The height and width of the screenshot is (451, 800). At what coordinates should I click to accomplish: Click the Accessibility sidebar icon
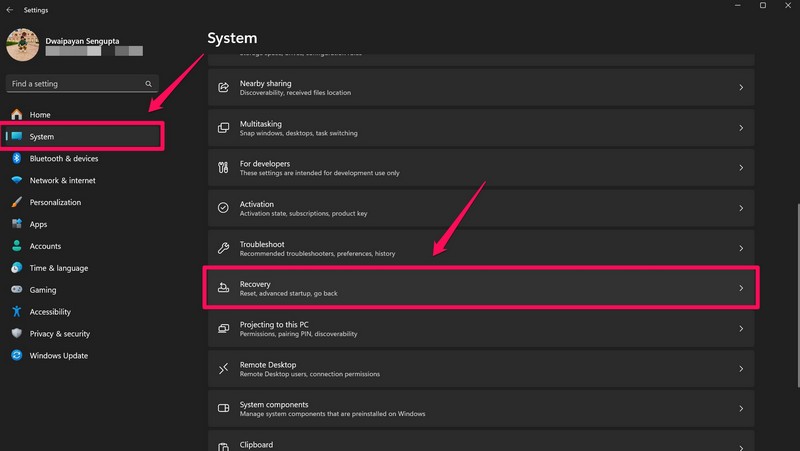[x=17, y=312]
